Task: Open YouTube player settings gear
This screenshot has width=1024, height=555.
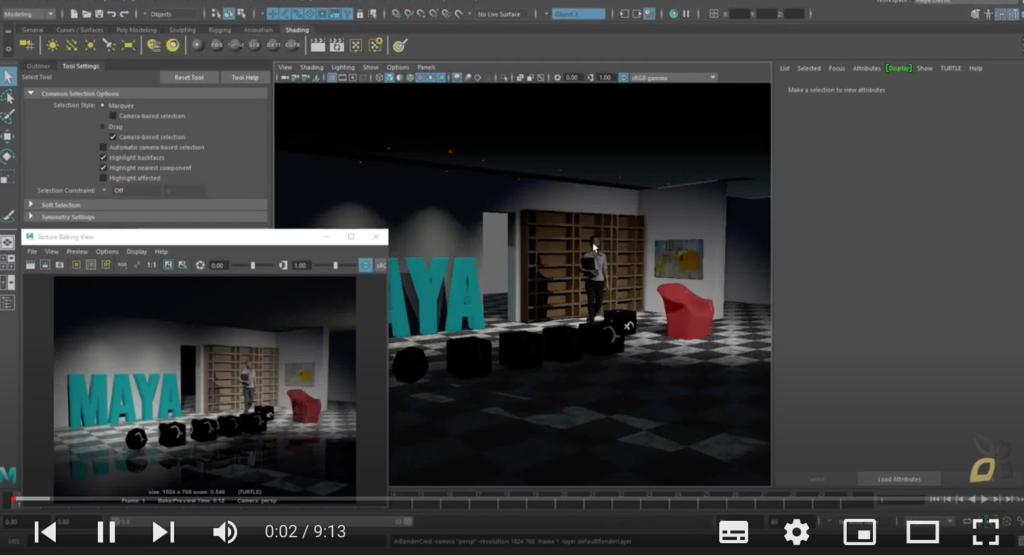Action: (796, 532)
